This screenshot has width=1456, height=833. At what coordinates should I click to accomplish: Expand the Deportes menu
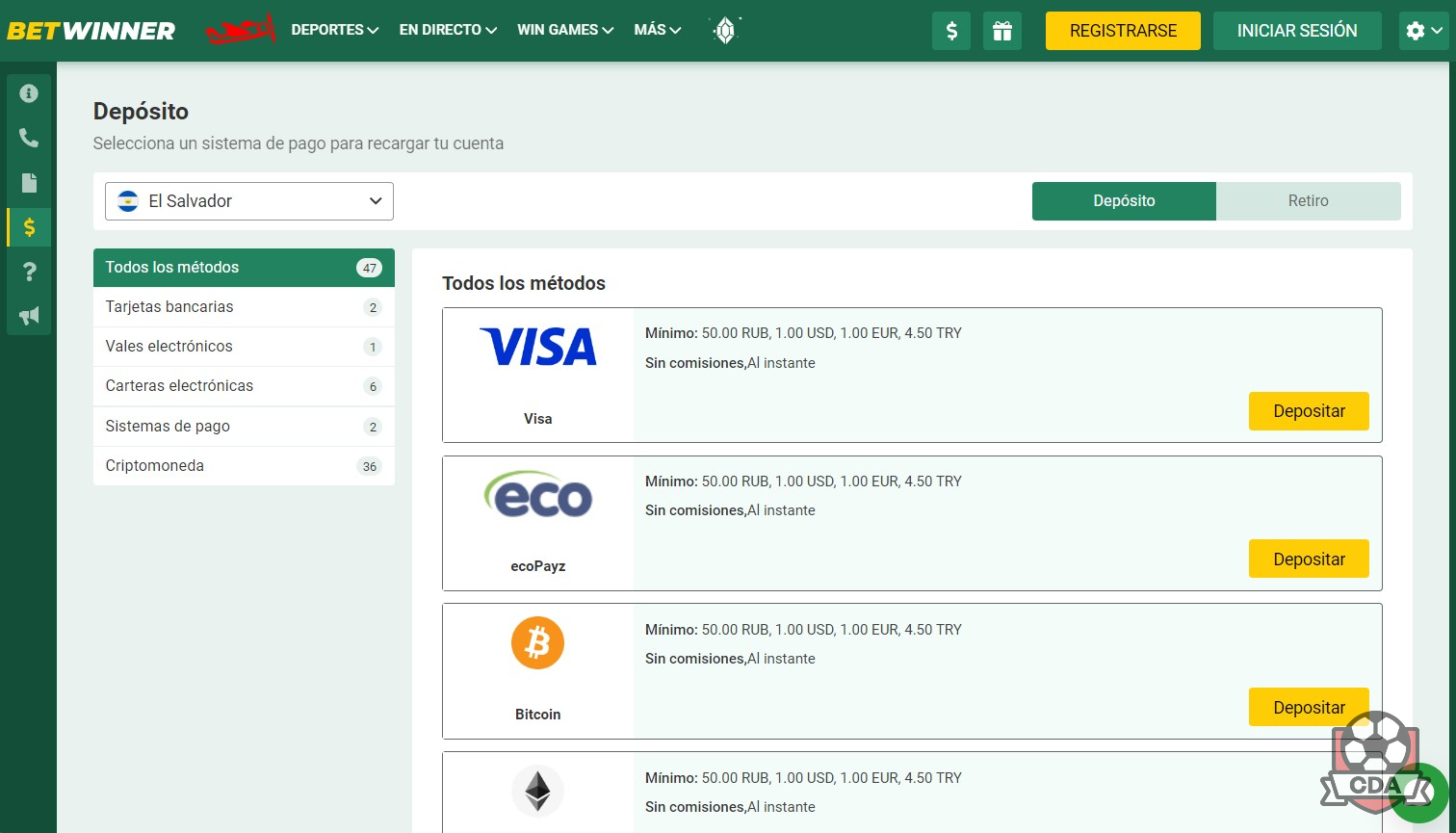point(335,30)
